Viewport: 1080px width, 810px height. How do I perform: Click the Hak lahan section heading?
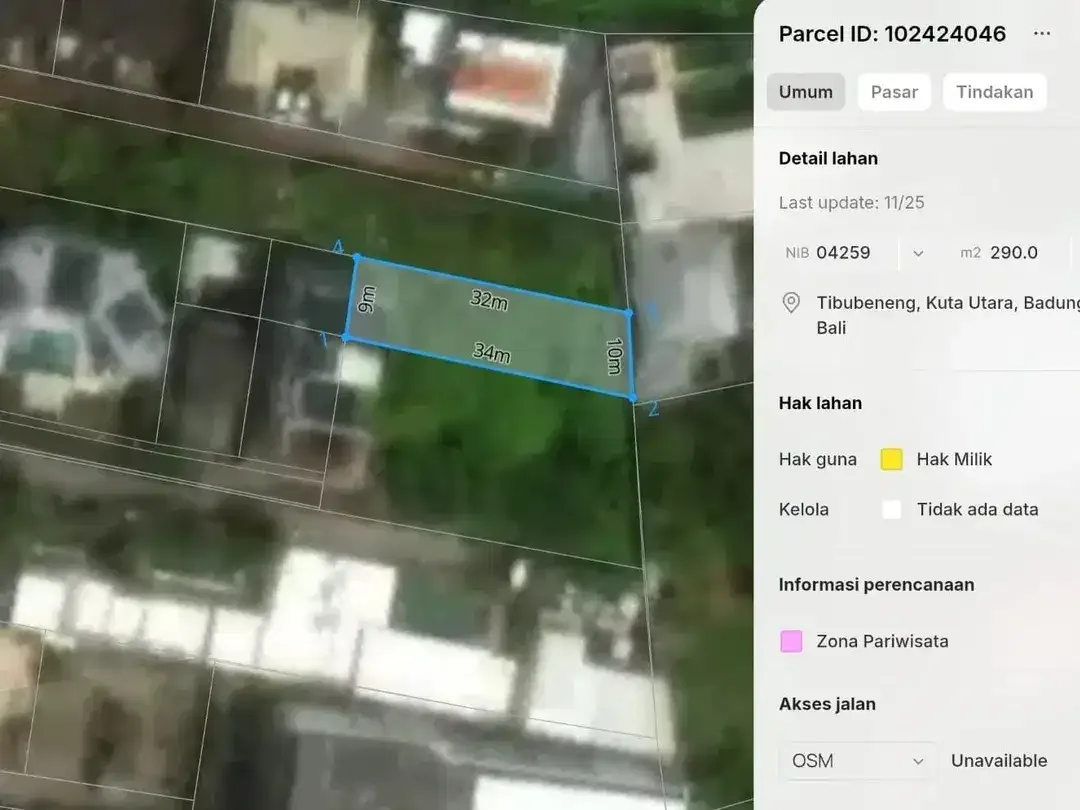(x=820, y=403)
